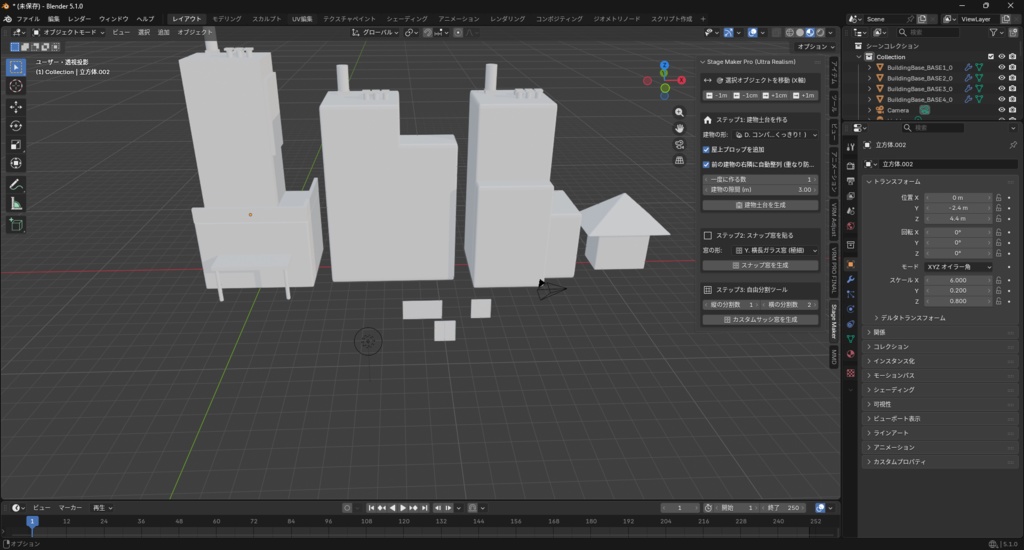Screen dimensions: 1024x550
Task: Select the Measure tool
Action: tap(16, 204)
